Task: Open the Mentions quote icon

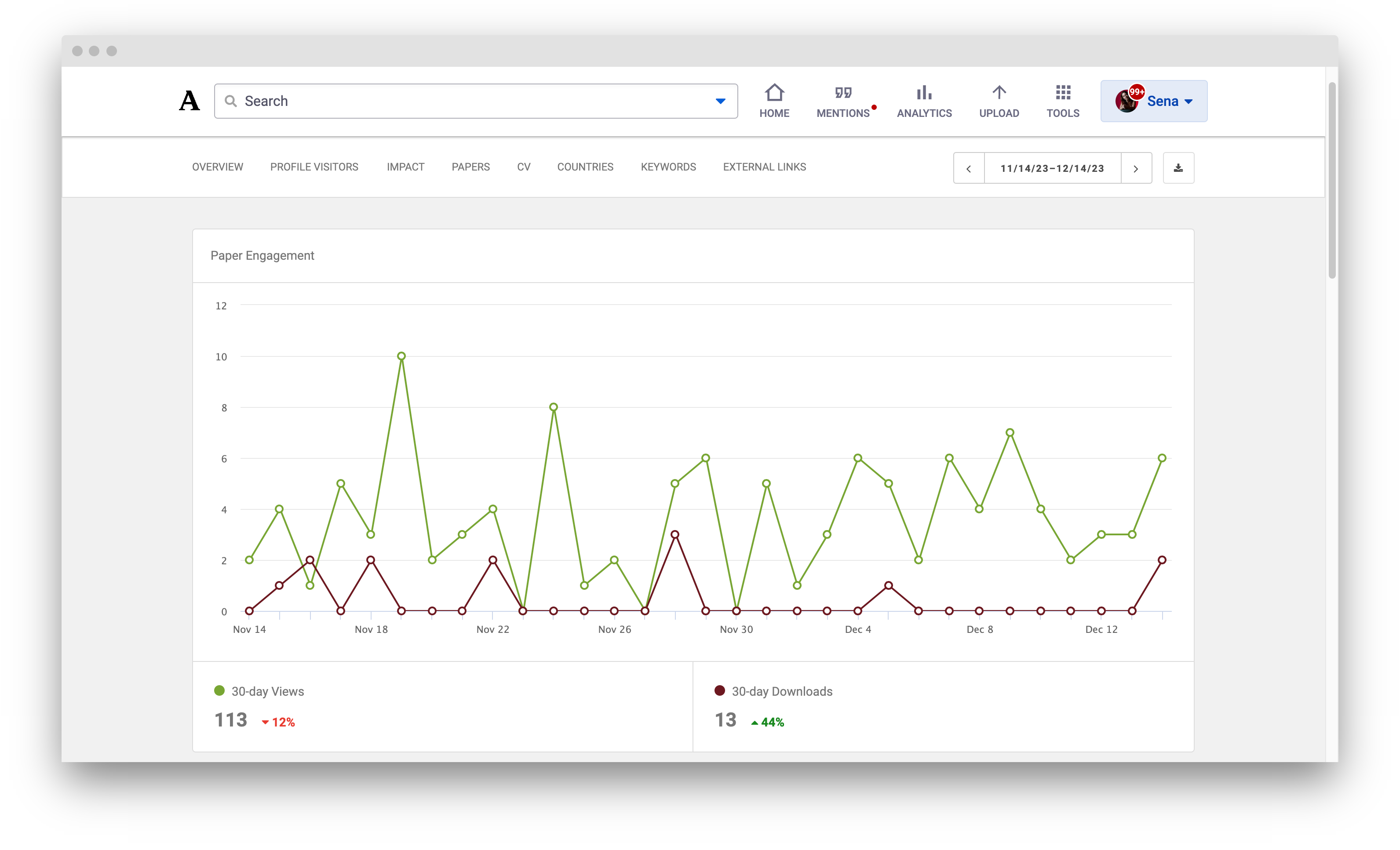Action: coord(842,93)
